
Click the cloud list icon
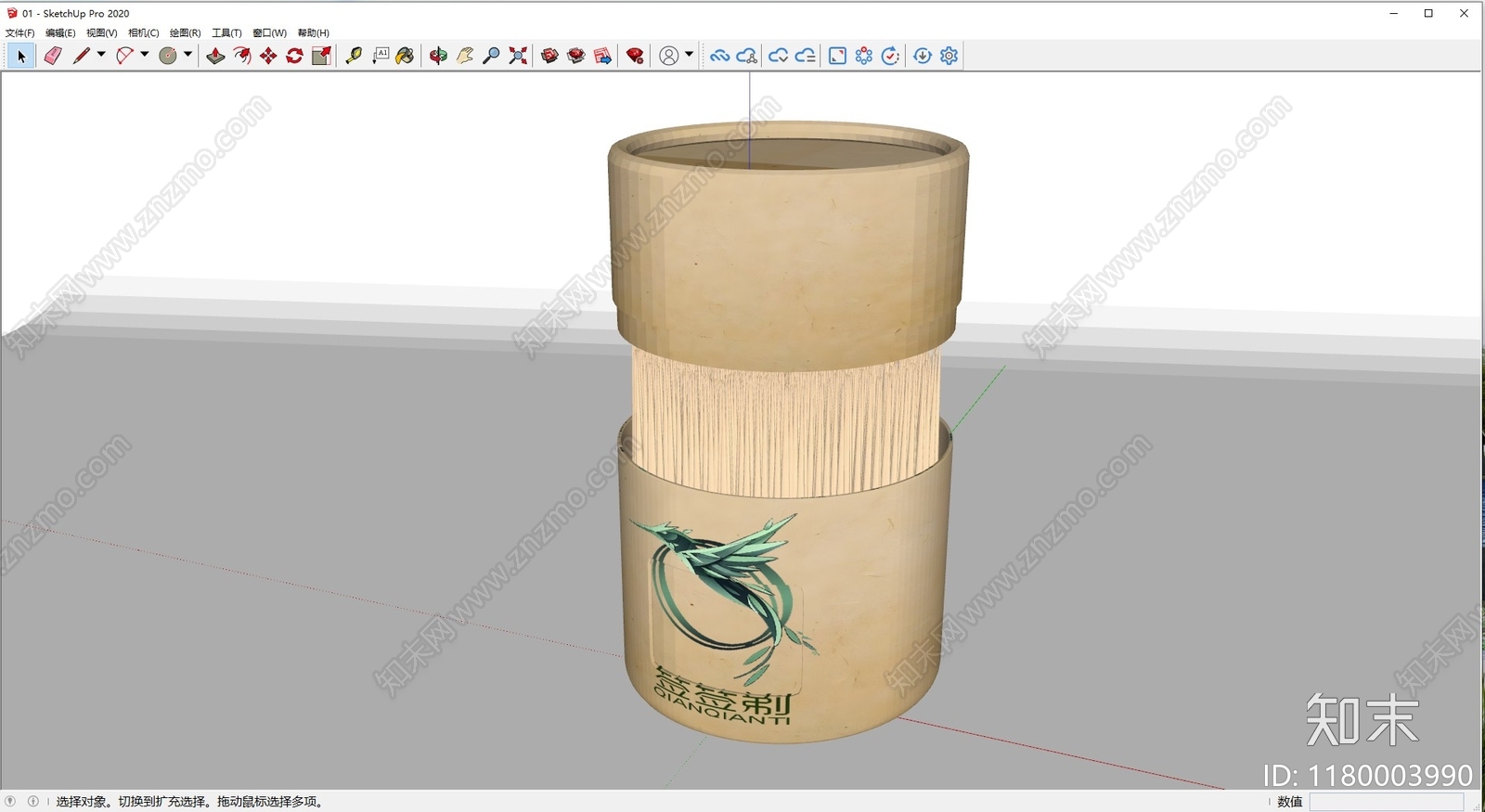click(805, 56)
